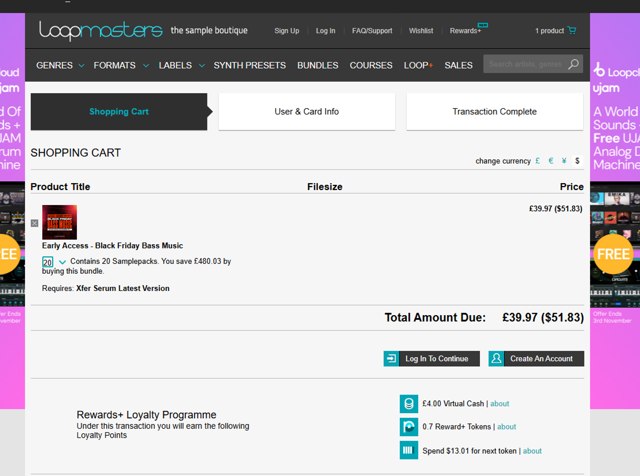Switch currency to euros (€)
Screen dimensions: 640x476
pyautogui.click(x=551, y=161)
